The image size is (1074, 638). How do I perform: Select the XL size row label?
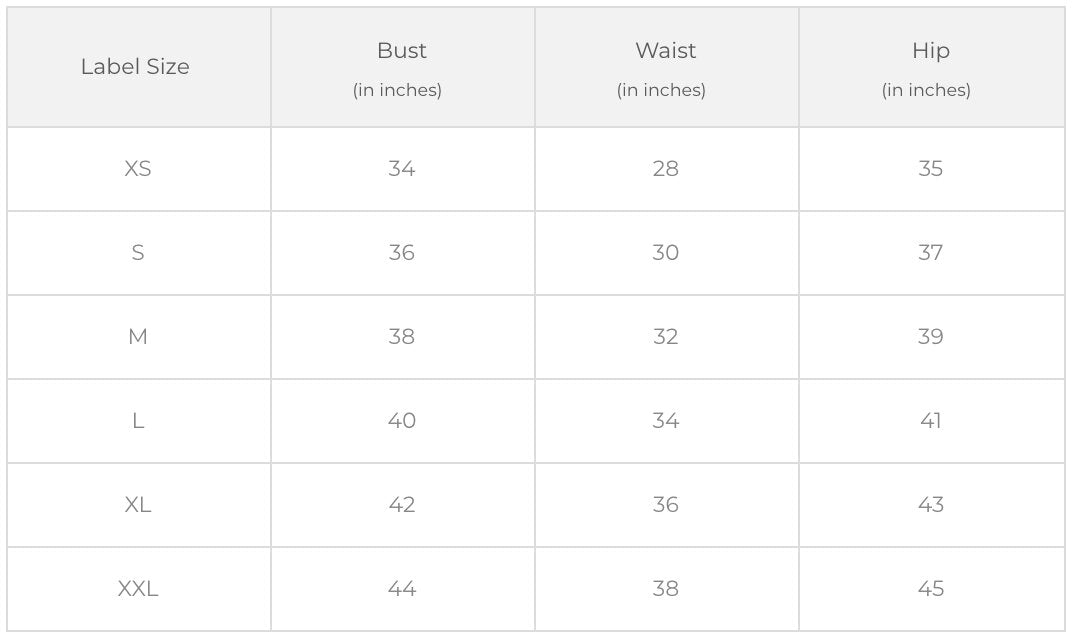[x=138, y=505]
